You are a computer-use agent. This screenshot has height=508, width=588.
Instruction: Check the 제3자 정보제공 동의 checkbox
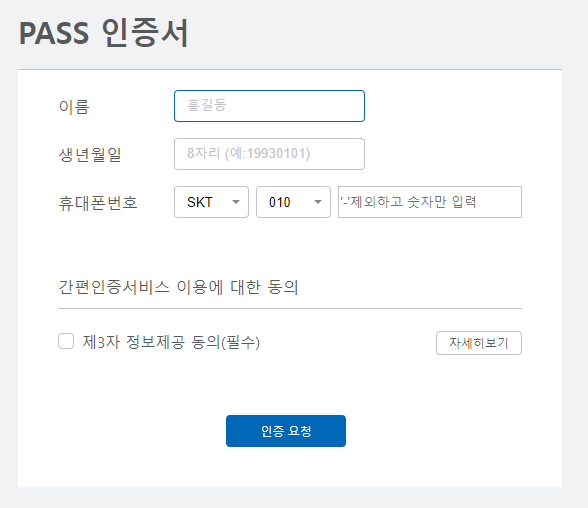(66, 341)
